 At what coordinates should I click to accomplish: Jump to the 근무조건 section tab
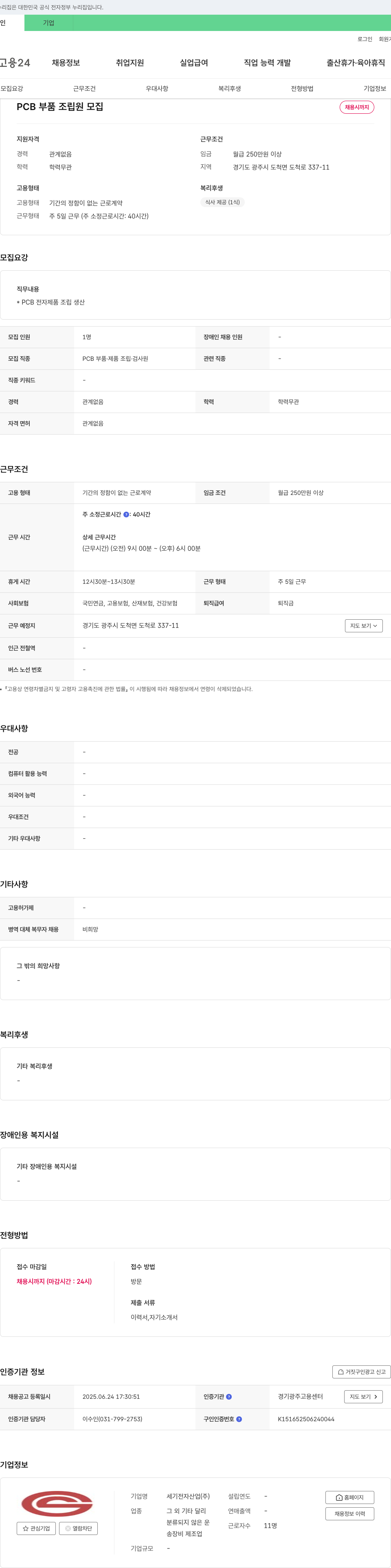coord(85,88)
